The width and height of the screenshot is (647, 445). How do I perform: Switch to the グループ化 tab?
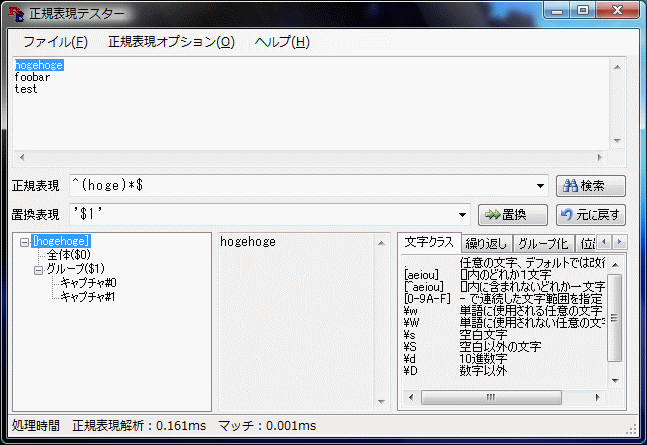543,243
